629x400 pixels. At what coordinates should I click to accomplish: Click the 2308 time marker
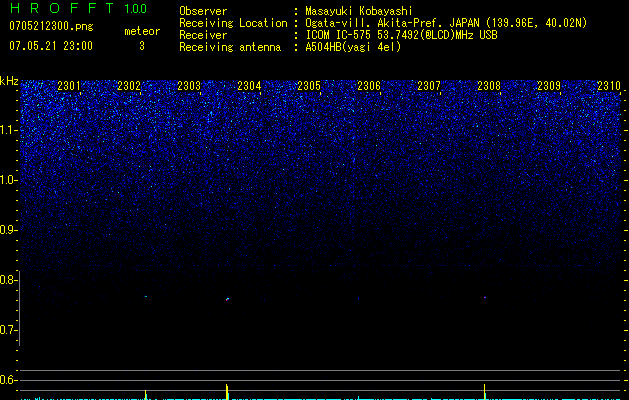click(489, 86)
